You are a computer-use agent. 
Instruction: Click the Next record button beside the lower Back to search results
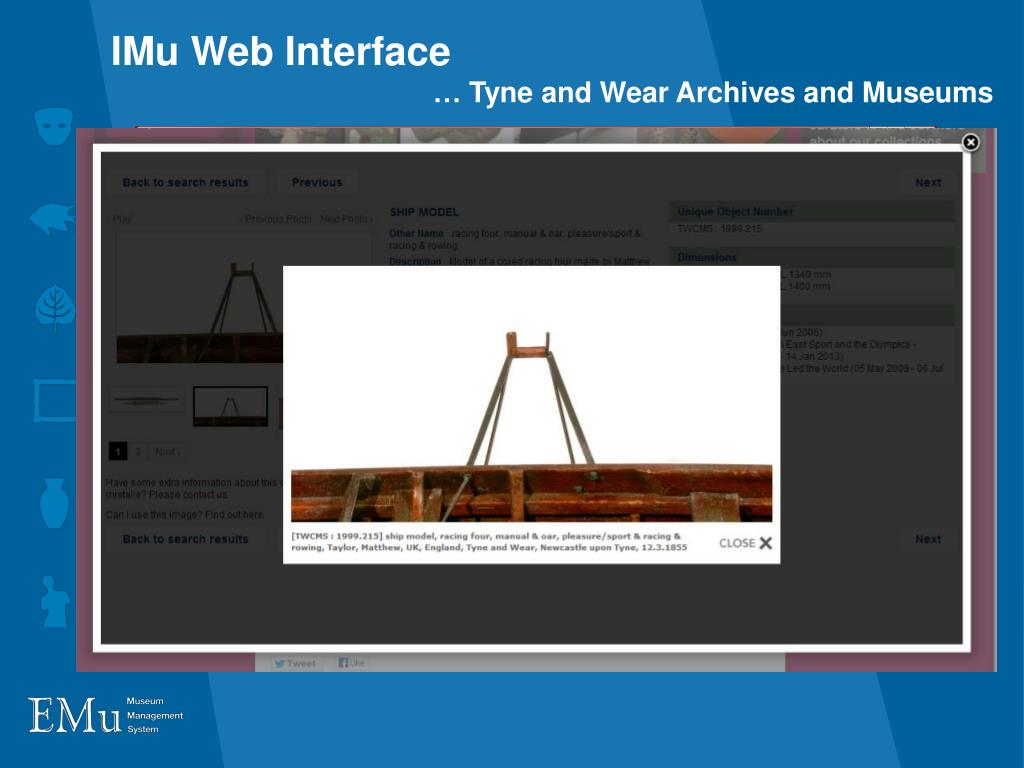point(928,539)
